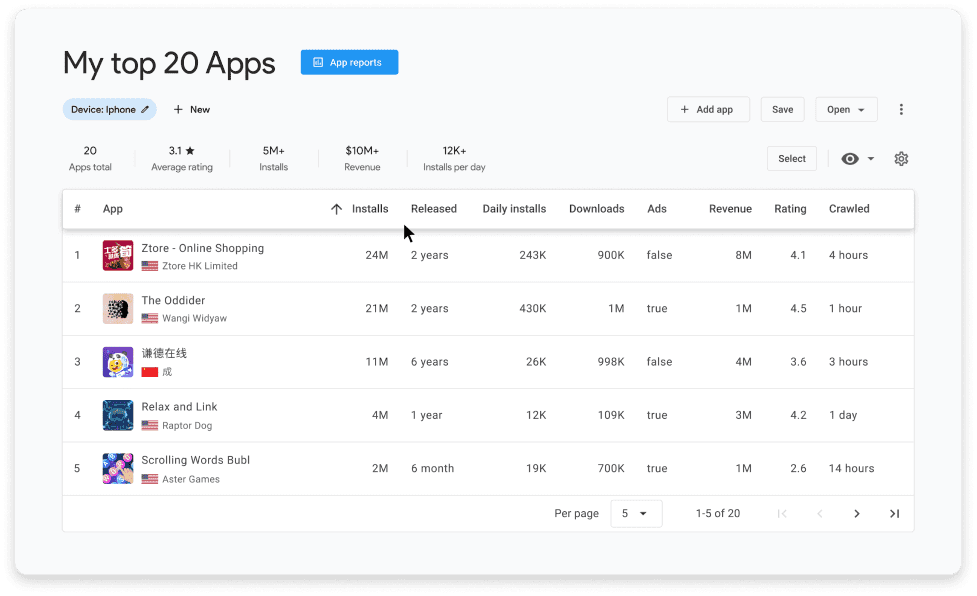Click the sort arrow beside Installs
The width and height of the screenshot is (977, 596).
[x=336, y=209]
